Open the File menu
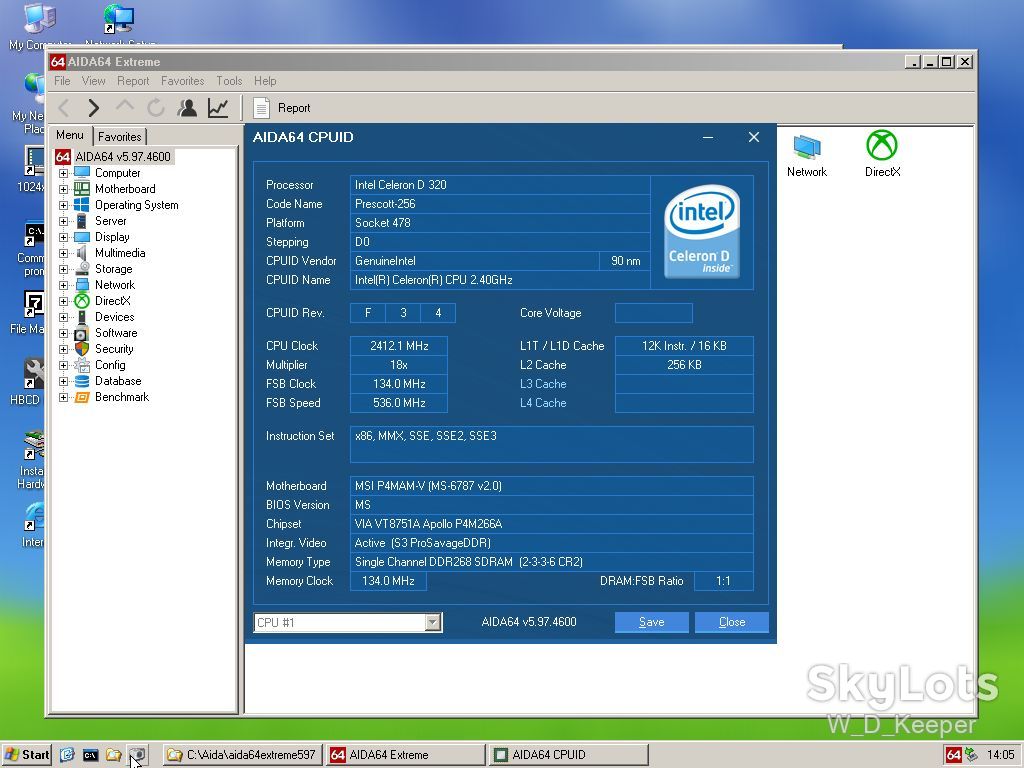The image size is (1024, 768). pyautogui.click(x=62, y=81)
